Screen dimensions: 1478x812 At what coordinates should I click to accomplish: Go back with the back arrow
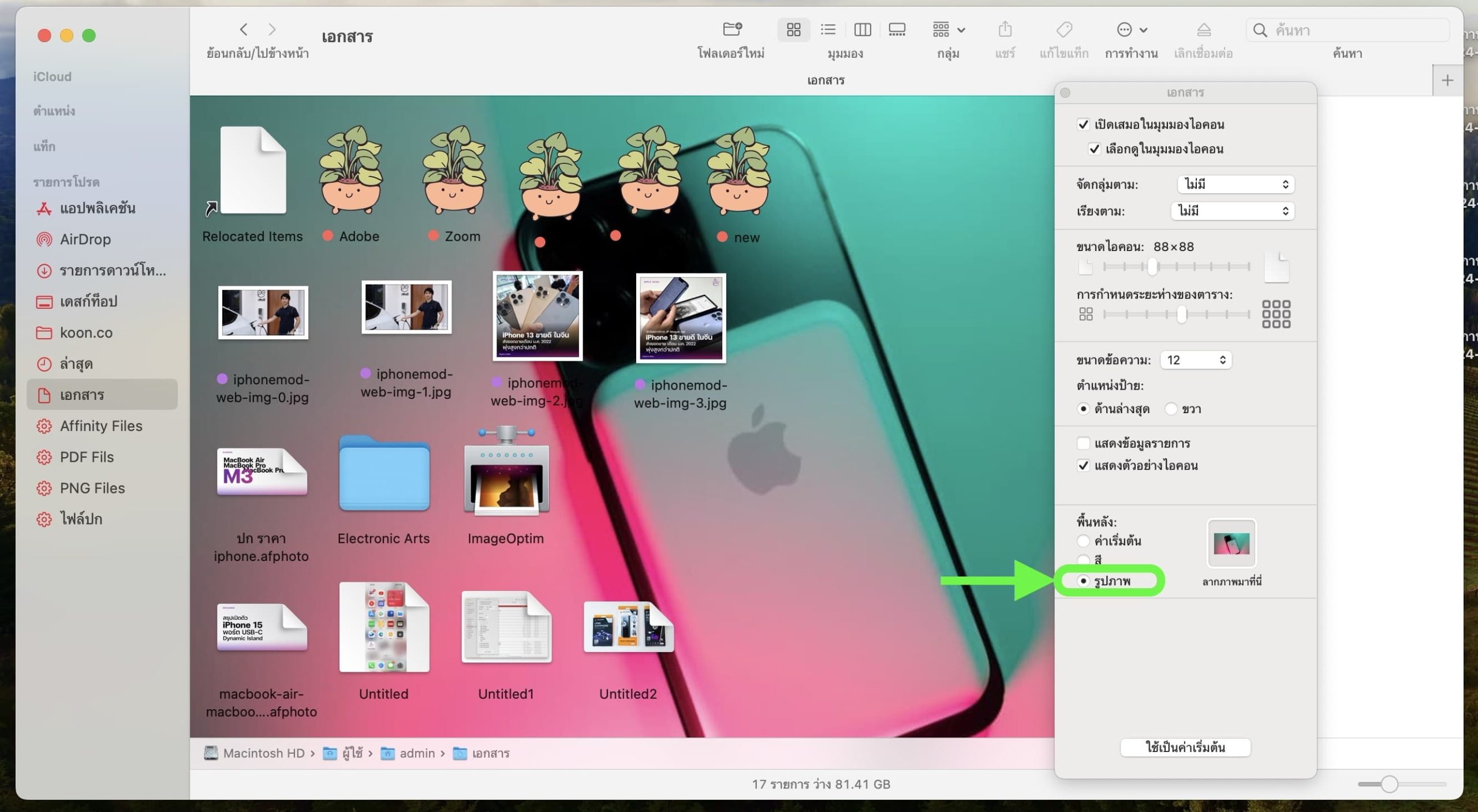[244, 29]
